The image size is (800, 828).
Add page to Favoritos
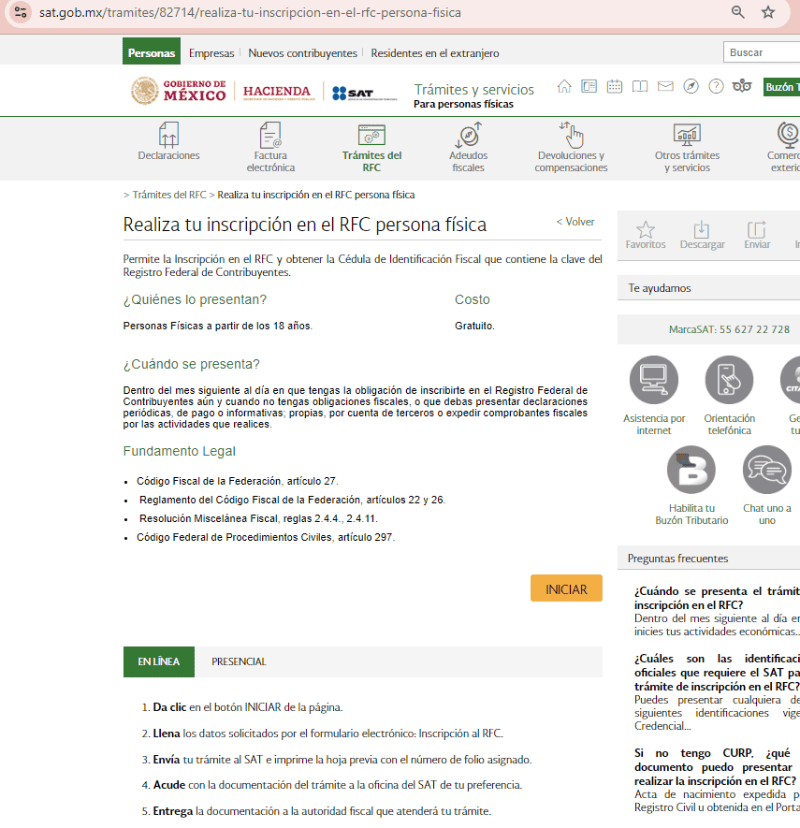(x=645, y=234)
